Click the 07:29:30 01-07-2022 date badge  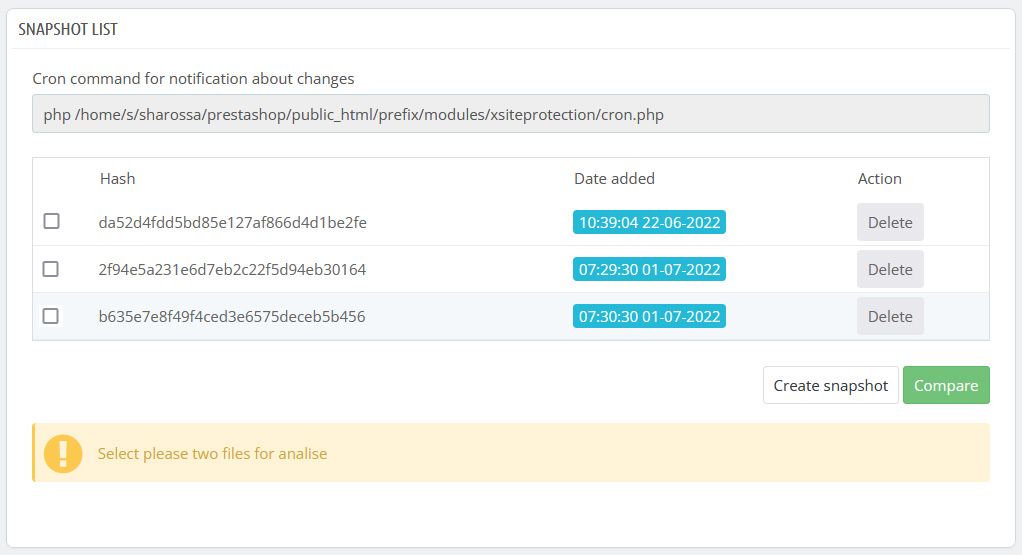point(649,269)
